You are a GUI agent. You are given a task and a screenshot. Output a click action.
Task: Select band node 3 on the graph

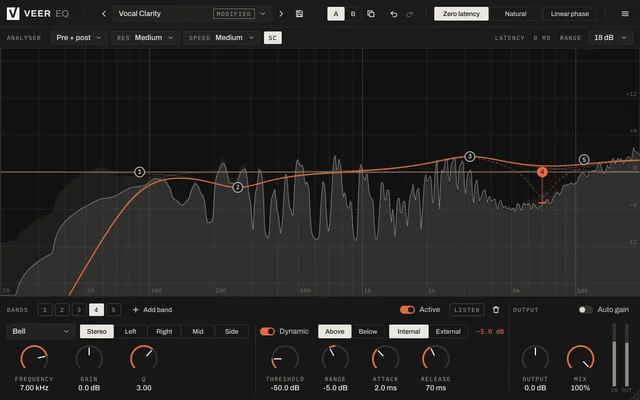(x=470, y=156)
